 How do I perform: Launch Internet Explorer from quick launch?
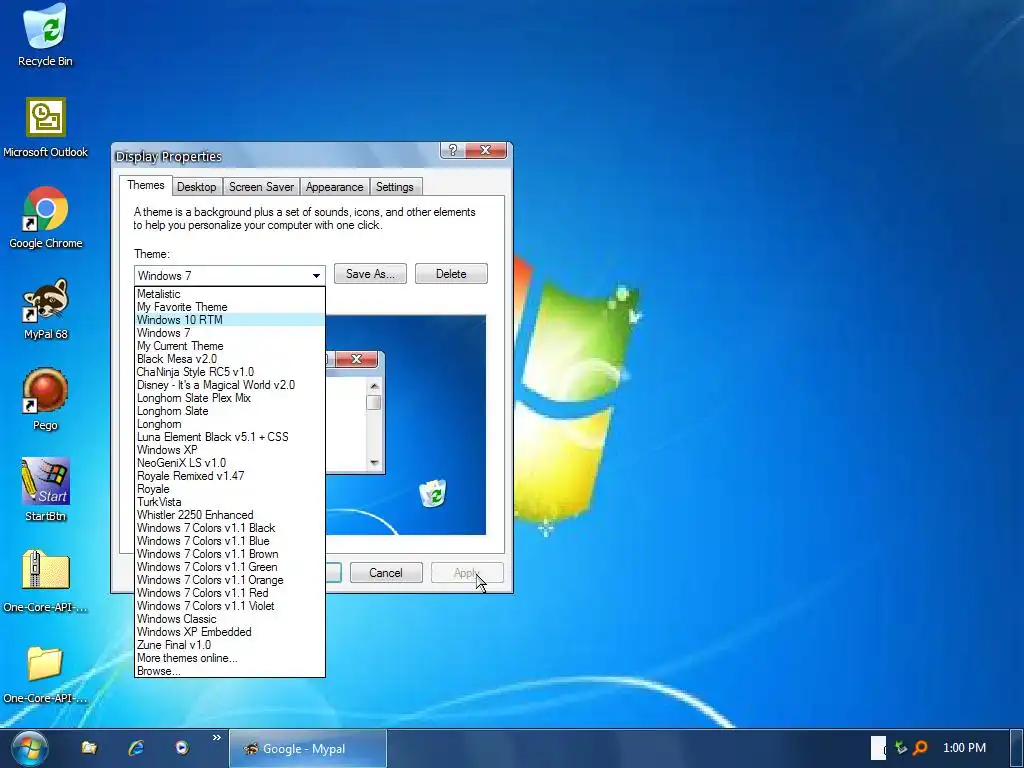(x=136, y=748)
